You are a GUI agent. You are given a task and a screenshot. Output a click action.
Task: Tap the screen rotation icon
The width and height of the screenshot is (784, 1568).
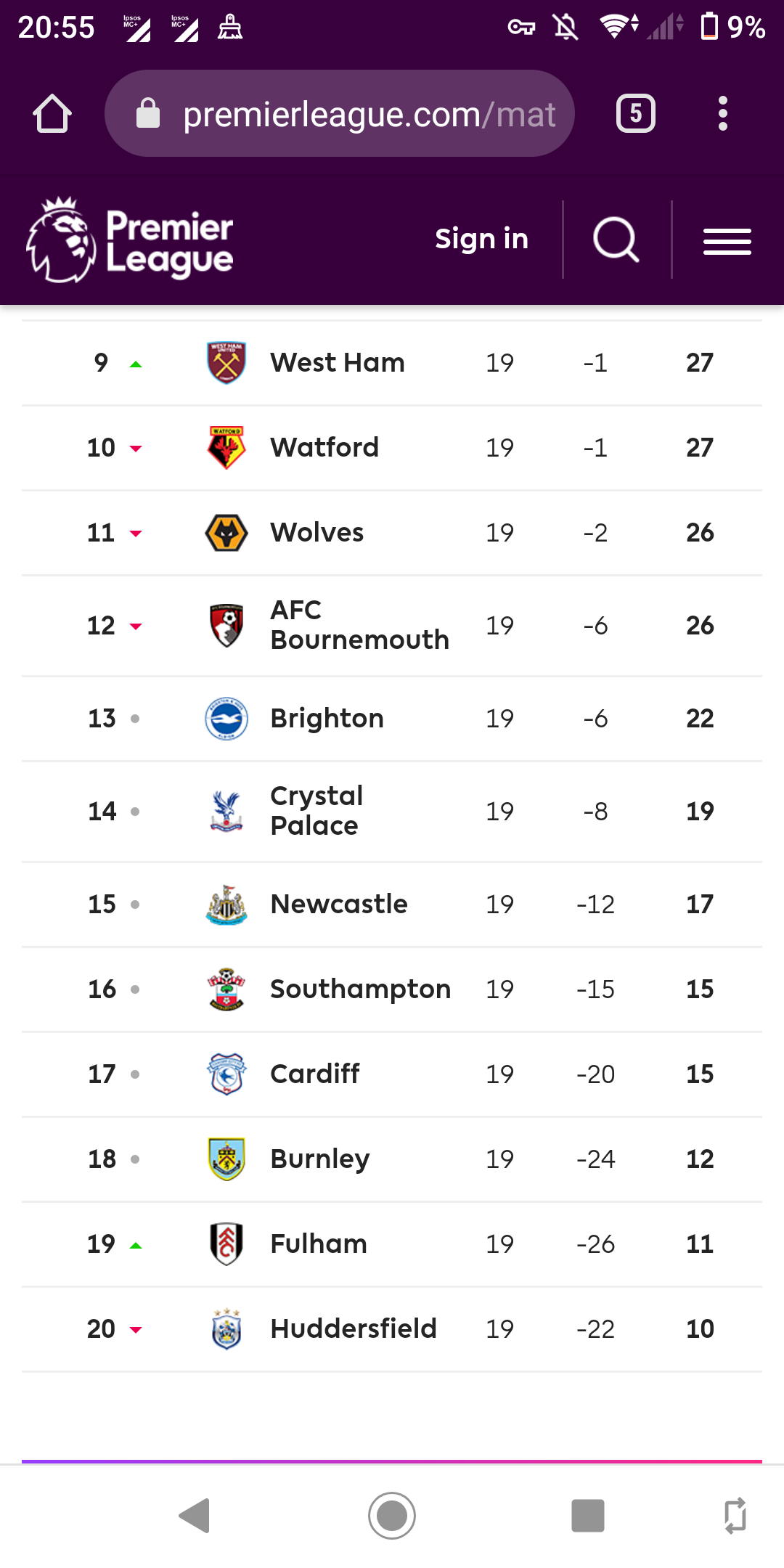tap(735, 1516)
